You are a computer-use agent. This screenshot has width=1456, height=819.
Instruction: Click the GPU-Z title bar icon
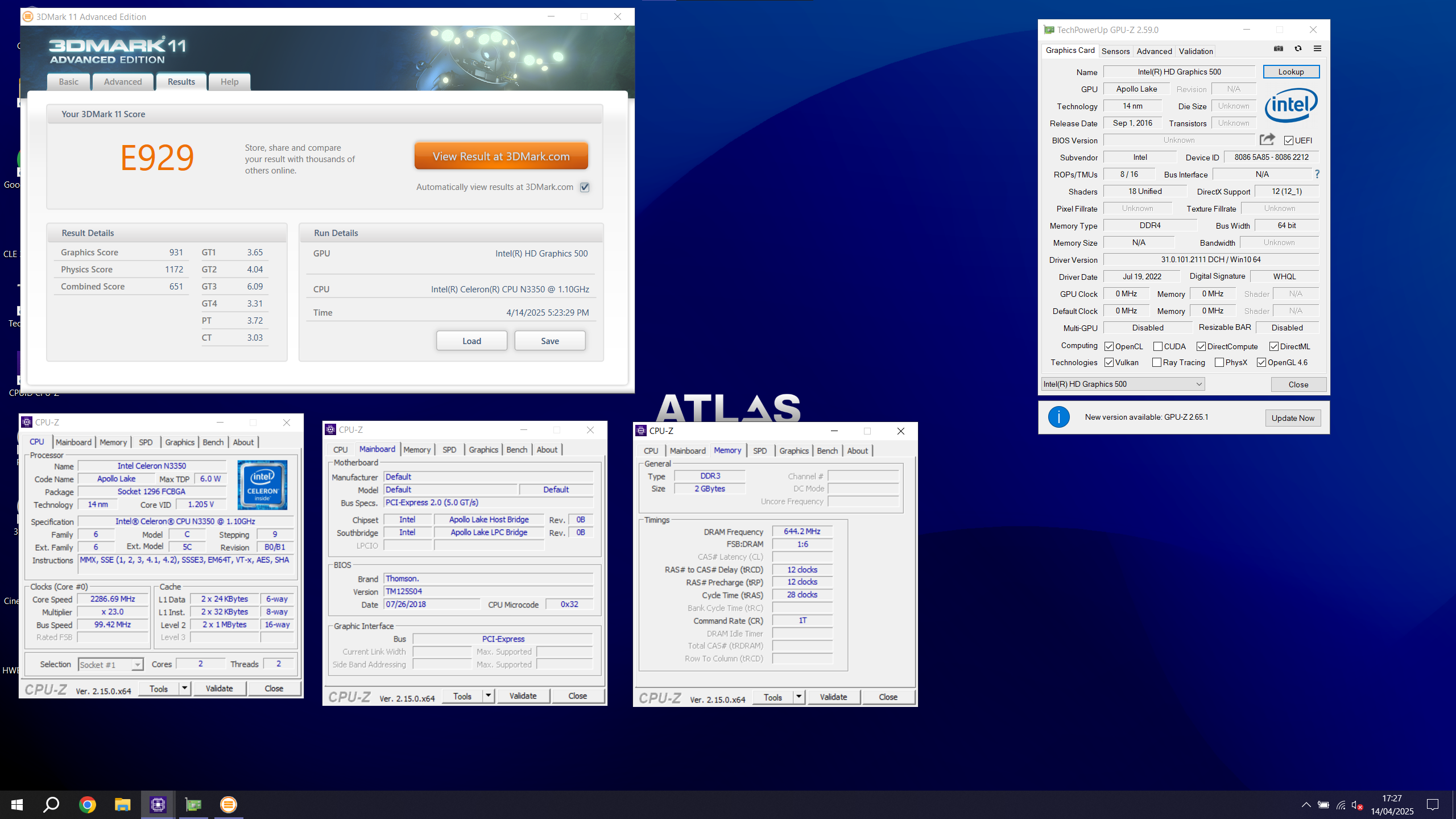tap(1049, 30)
